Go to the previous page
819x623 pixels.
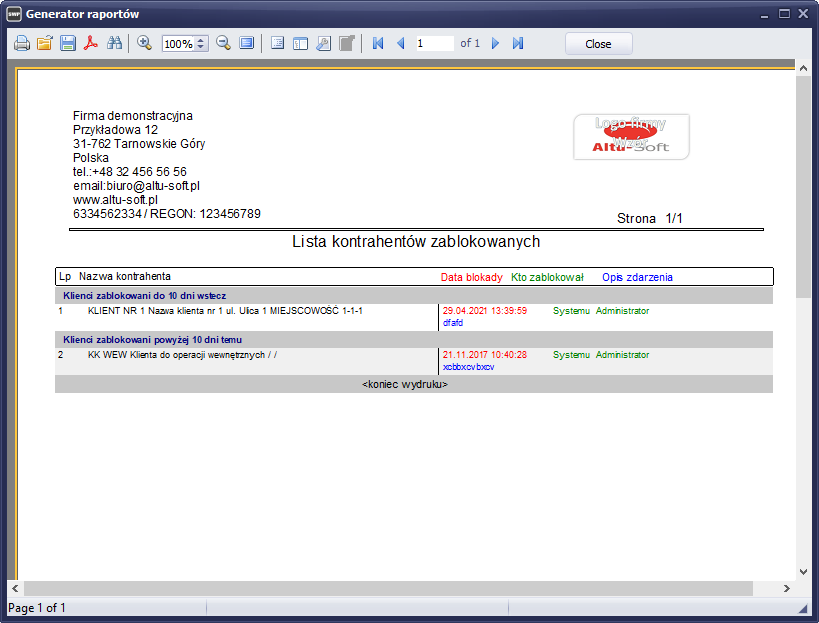coord(401,44)
